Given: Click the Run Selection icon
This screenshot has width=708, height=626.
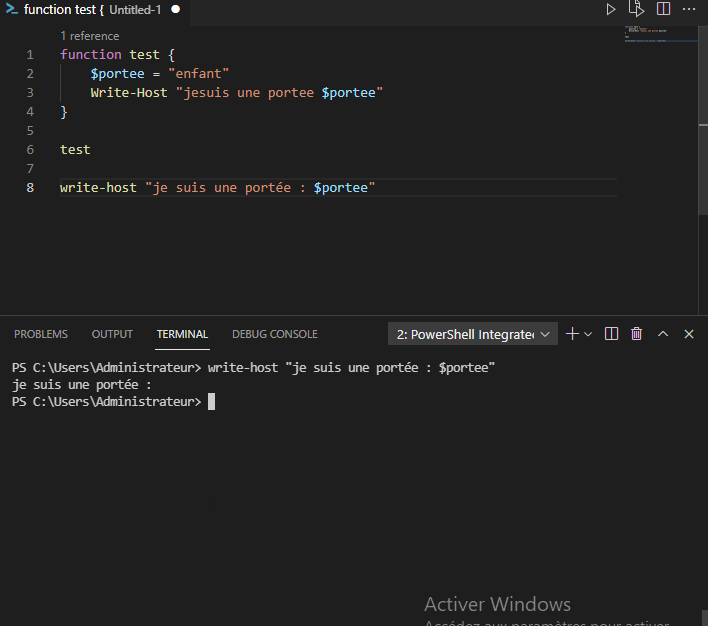Looking at the screenshot, I should pos(637,9).
